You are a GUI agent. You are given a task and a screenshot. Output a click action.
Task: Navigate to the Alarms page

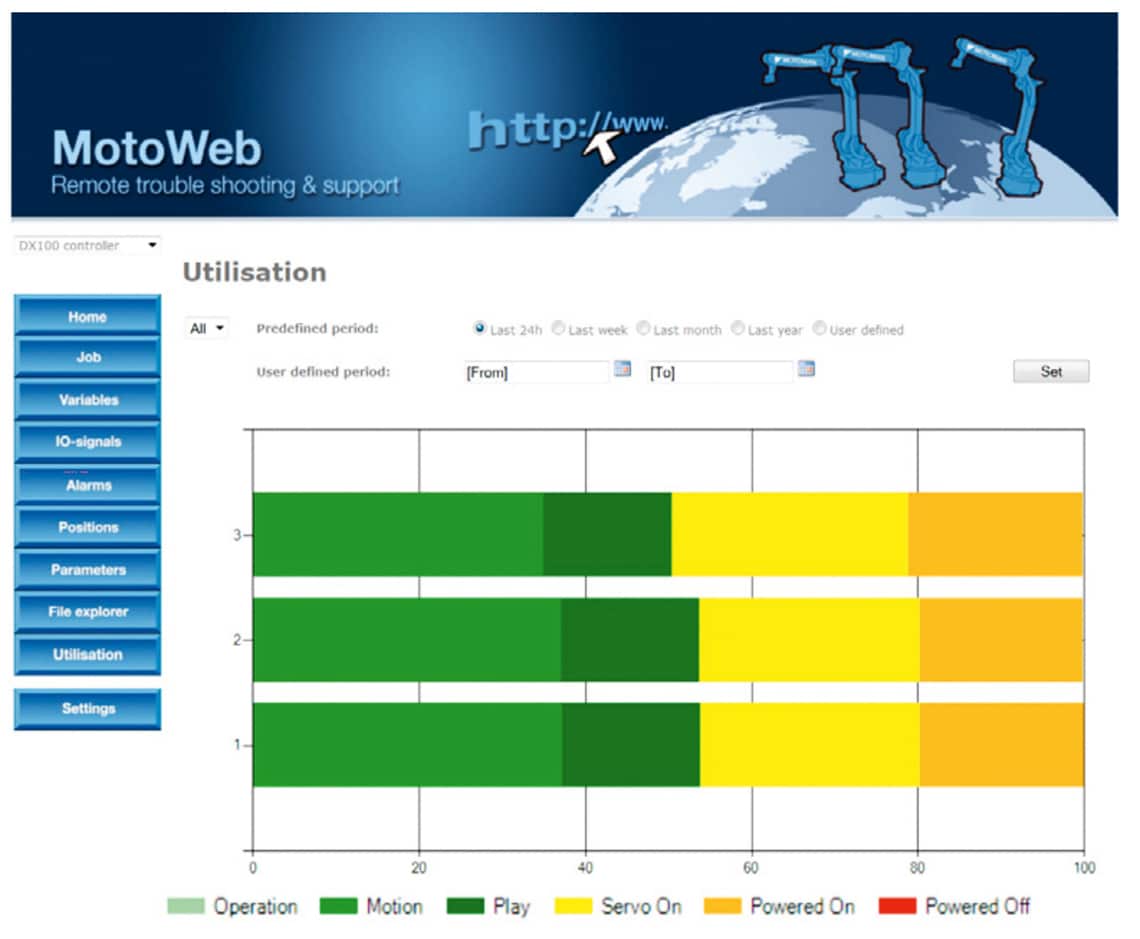tap(87, 485)
